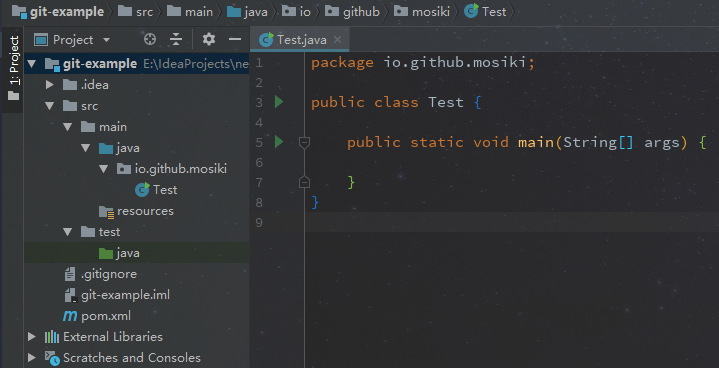Click io in the breadcrumb bar
Viewport: 719px width, 368px height.
(x=305, y=12)
